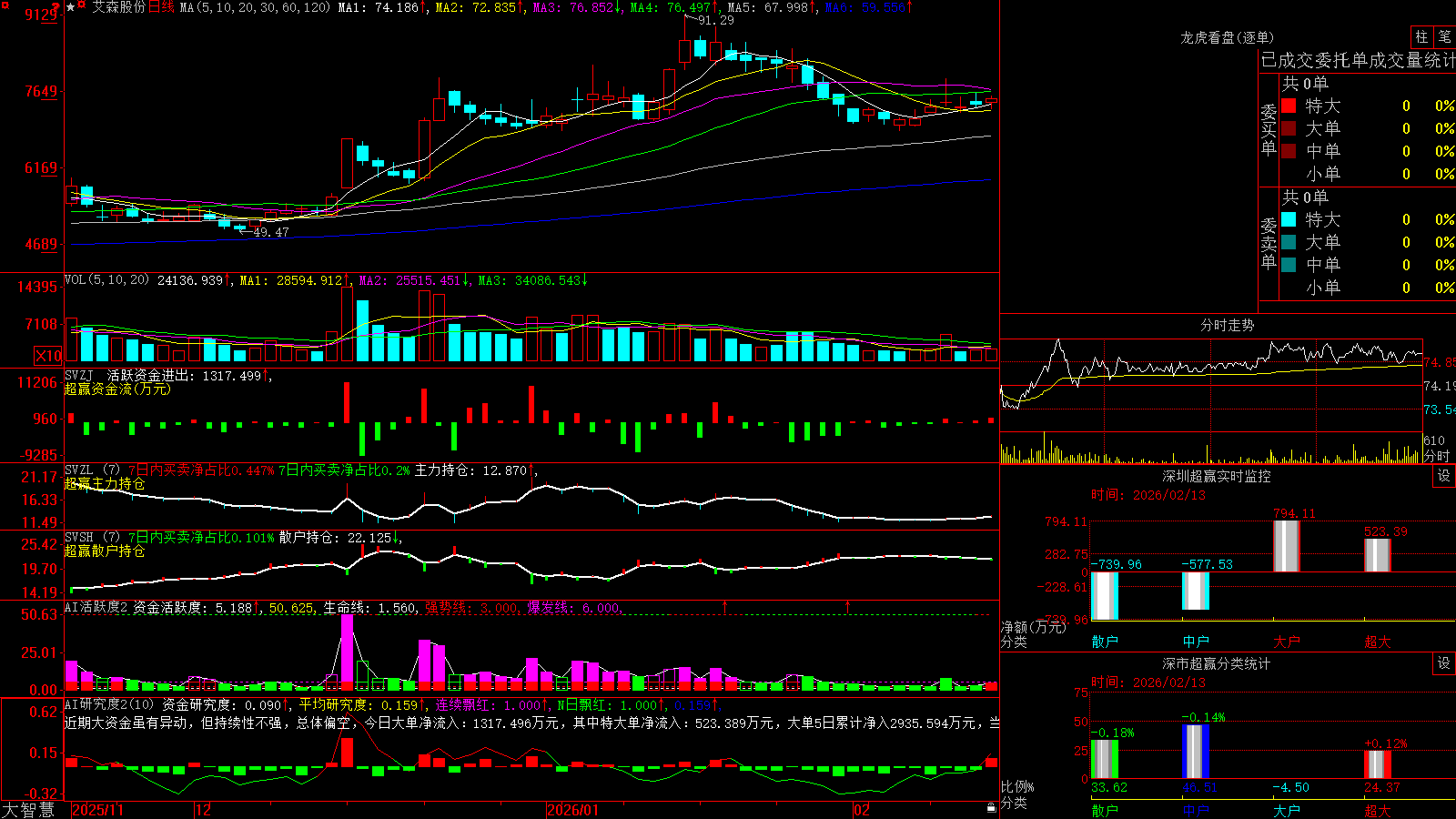This screenshot has height=819, width=1456.
Task: Click the 大智慧 logo at bottom-left
Action: coord(29,810)
